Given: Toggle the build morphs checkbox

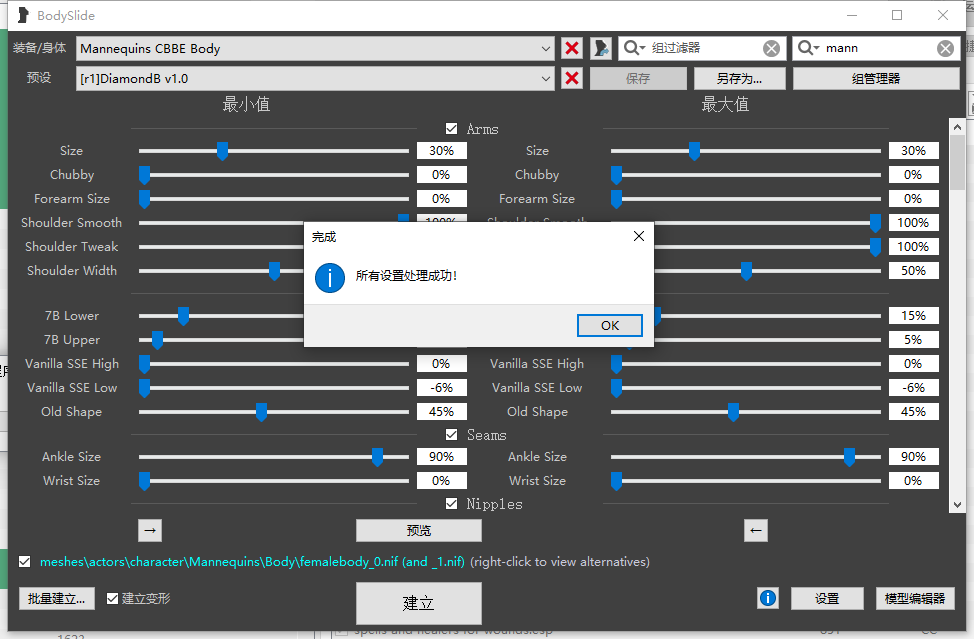Looking at the screenshot, I should [x=112, y=599].
